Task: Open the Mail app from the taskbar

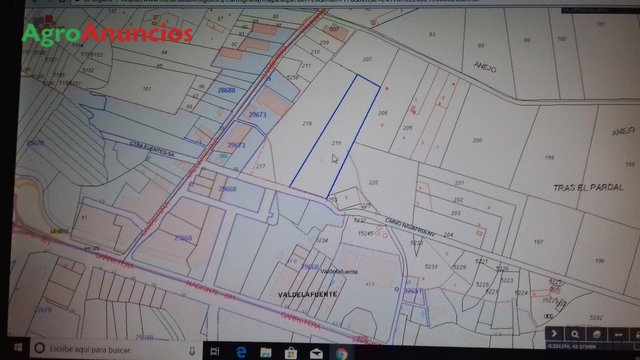Action: point(316,353)
